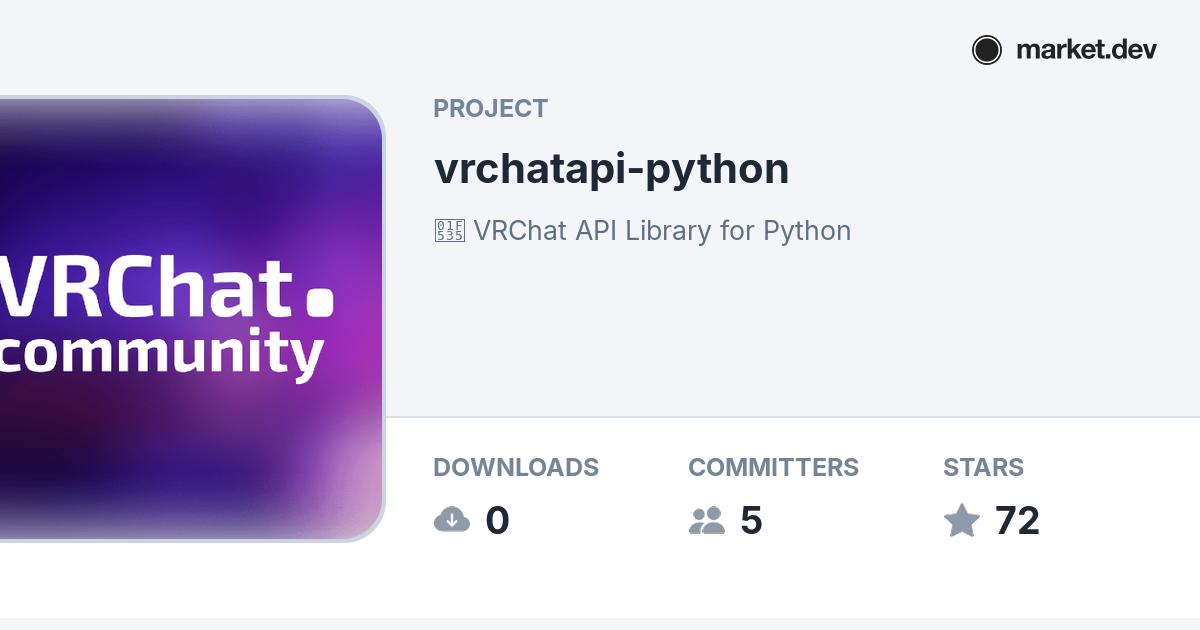Select the vrchatapi-python project title

611,169
